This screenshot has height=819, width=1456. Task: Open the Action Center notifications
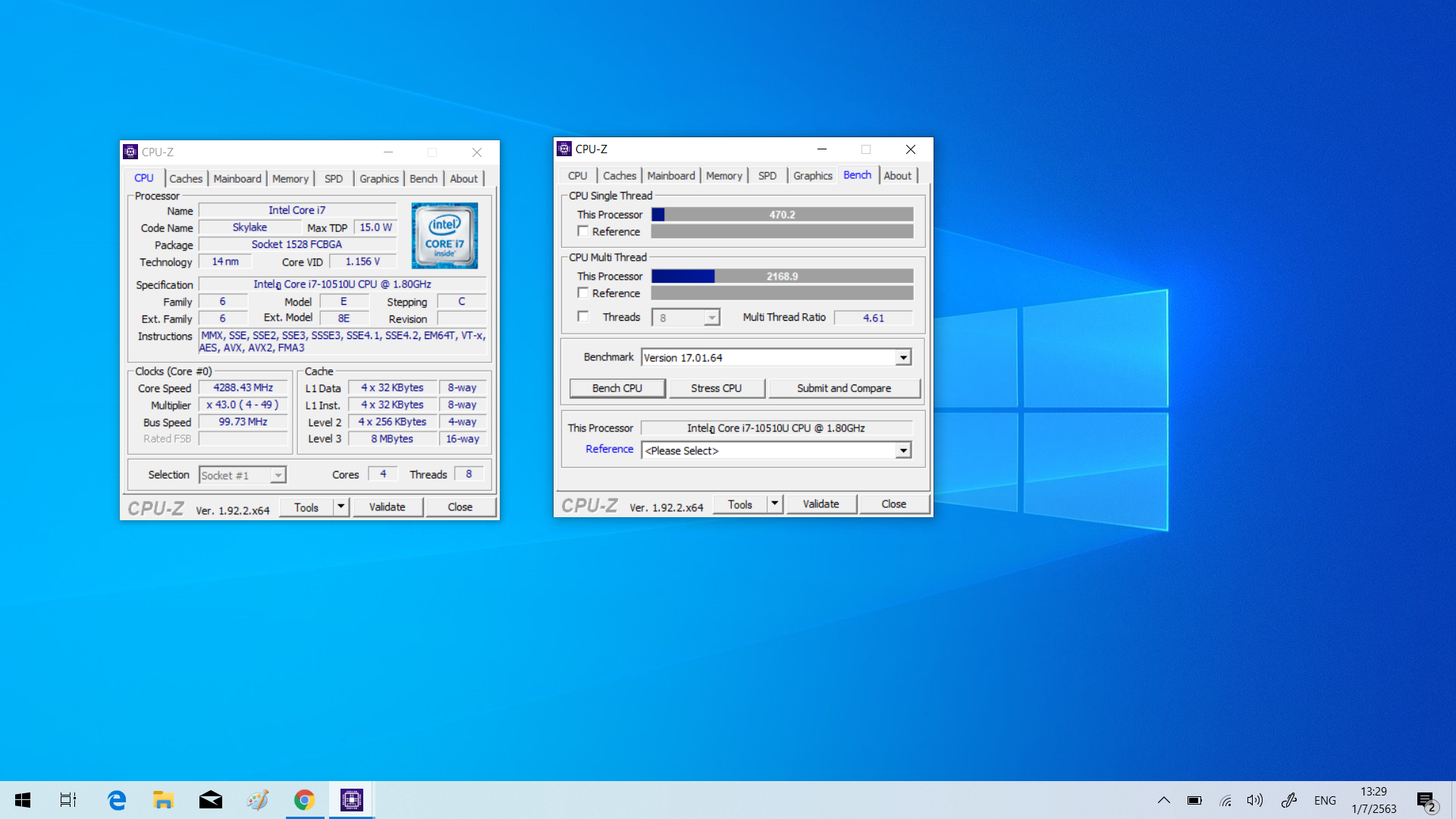(x=1426, y=801)
